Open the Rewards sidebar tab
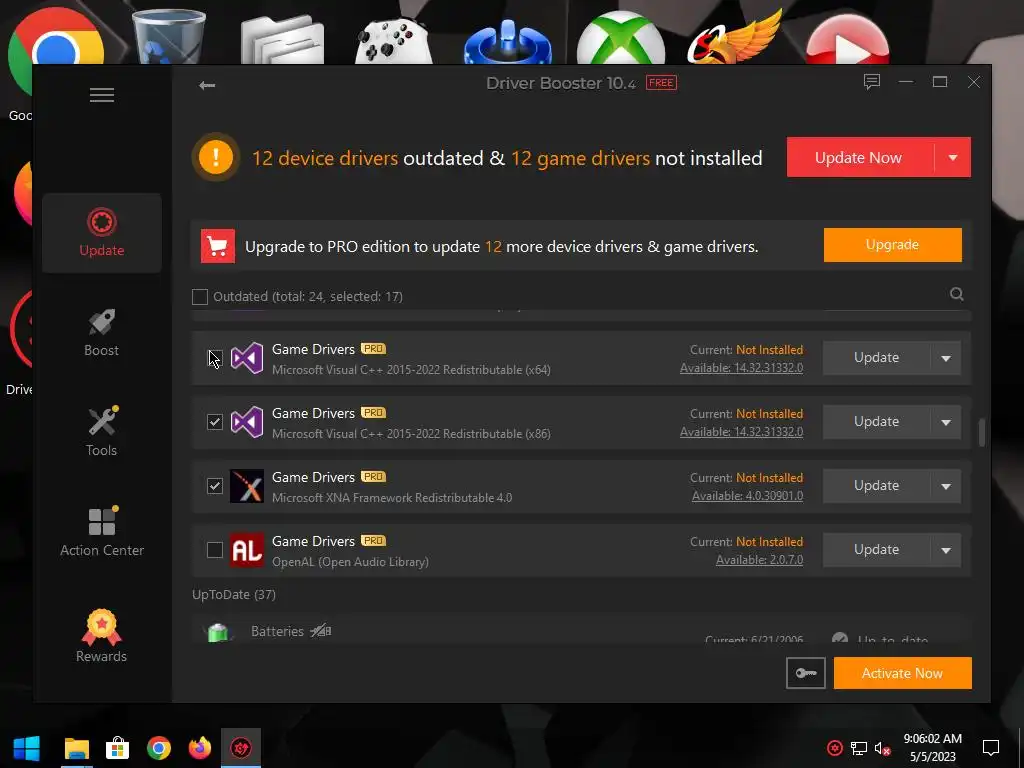 click(x=102, y=637)
